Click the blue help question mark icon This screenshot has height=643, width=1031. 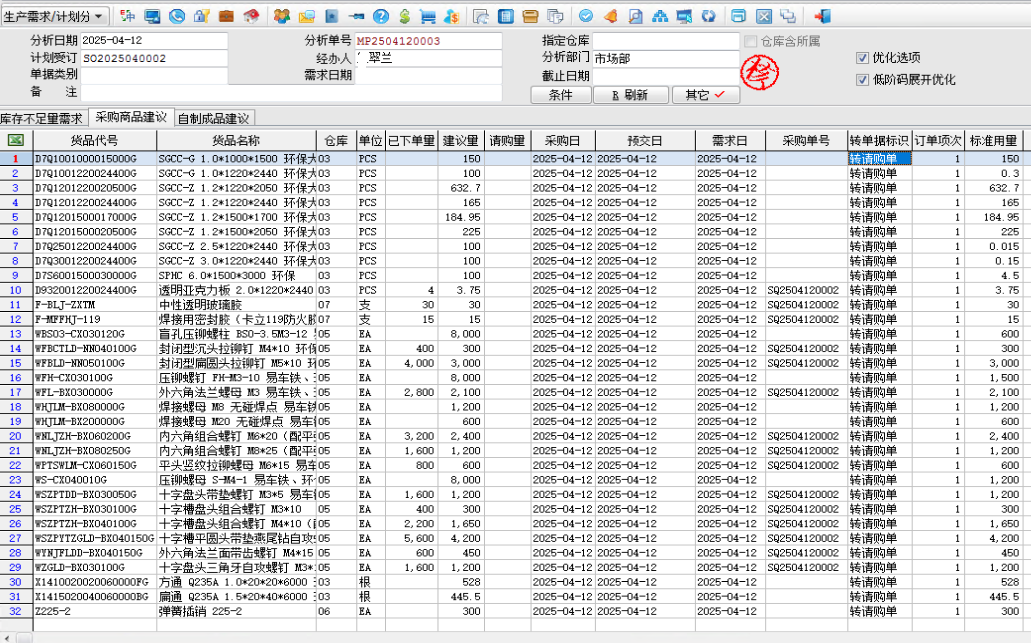[380, 16]
